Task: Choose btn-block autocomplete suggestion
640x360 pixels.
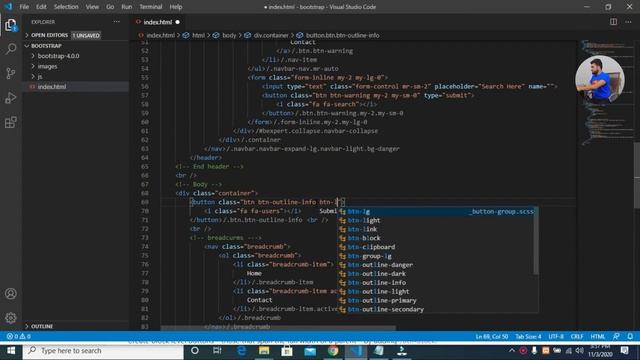Action: [437, 238]
